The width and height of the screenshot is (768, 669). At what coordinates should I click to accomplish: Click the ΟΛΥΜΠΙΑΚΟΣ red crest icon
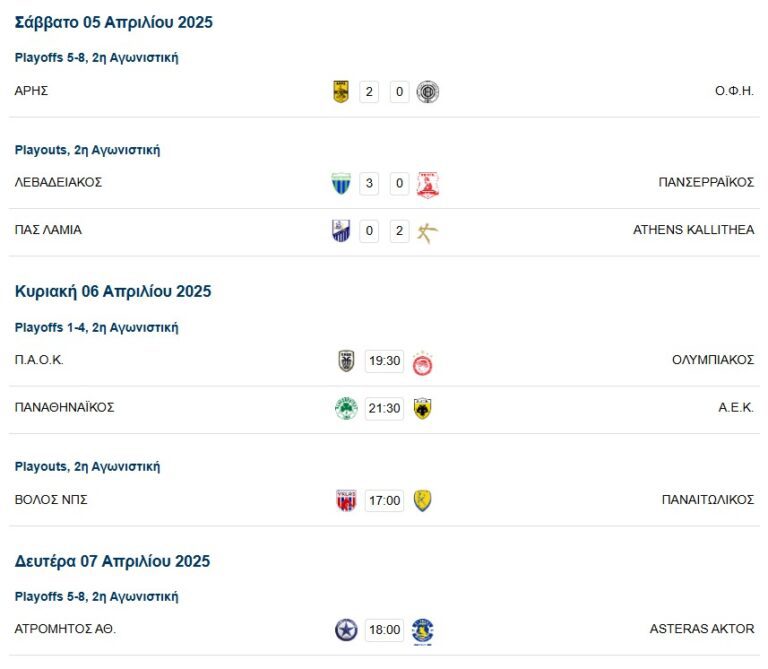point(422,362)
